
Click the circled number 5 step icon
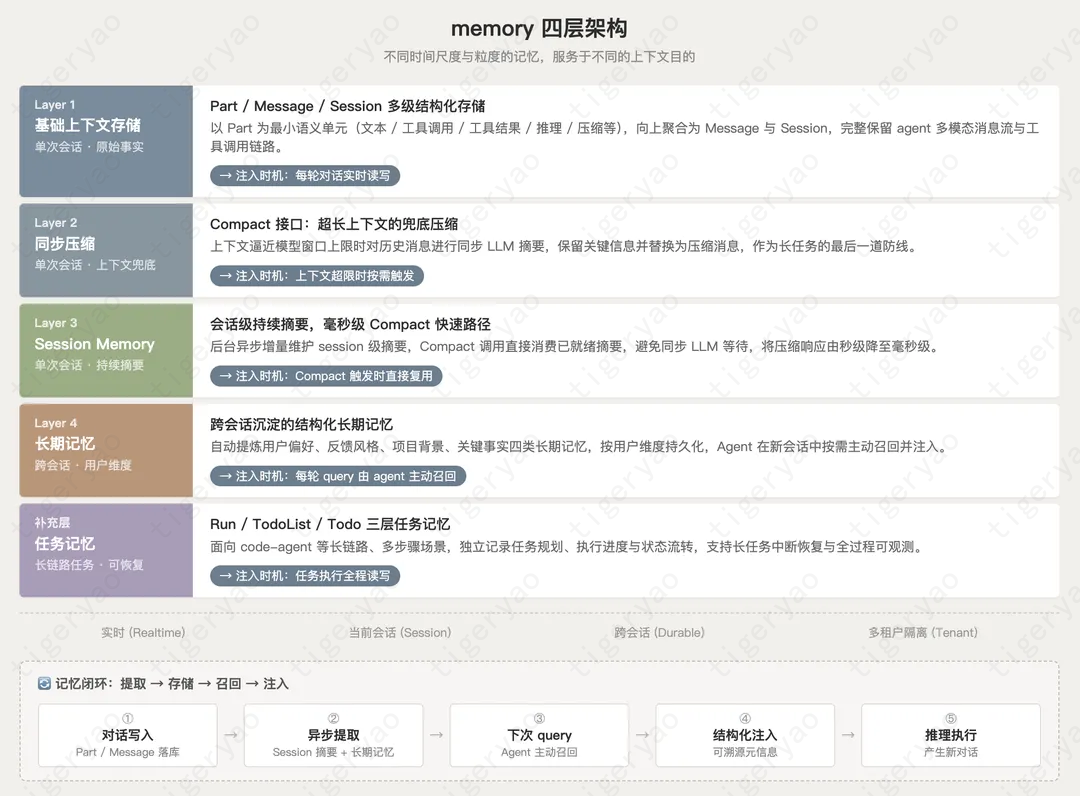[x=951, y=718]
